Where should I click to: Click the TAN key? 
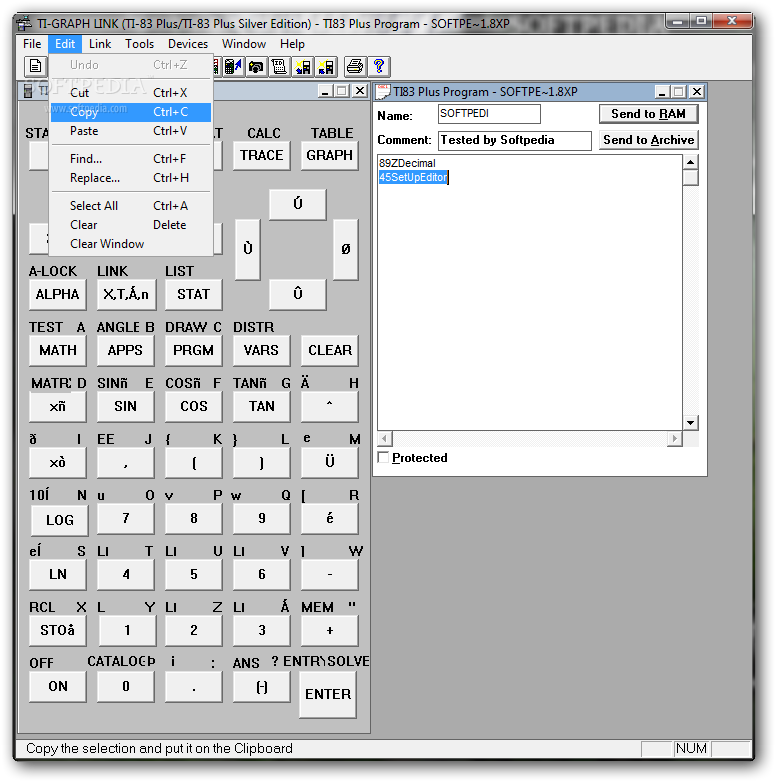tap(261, 406)
